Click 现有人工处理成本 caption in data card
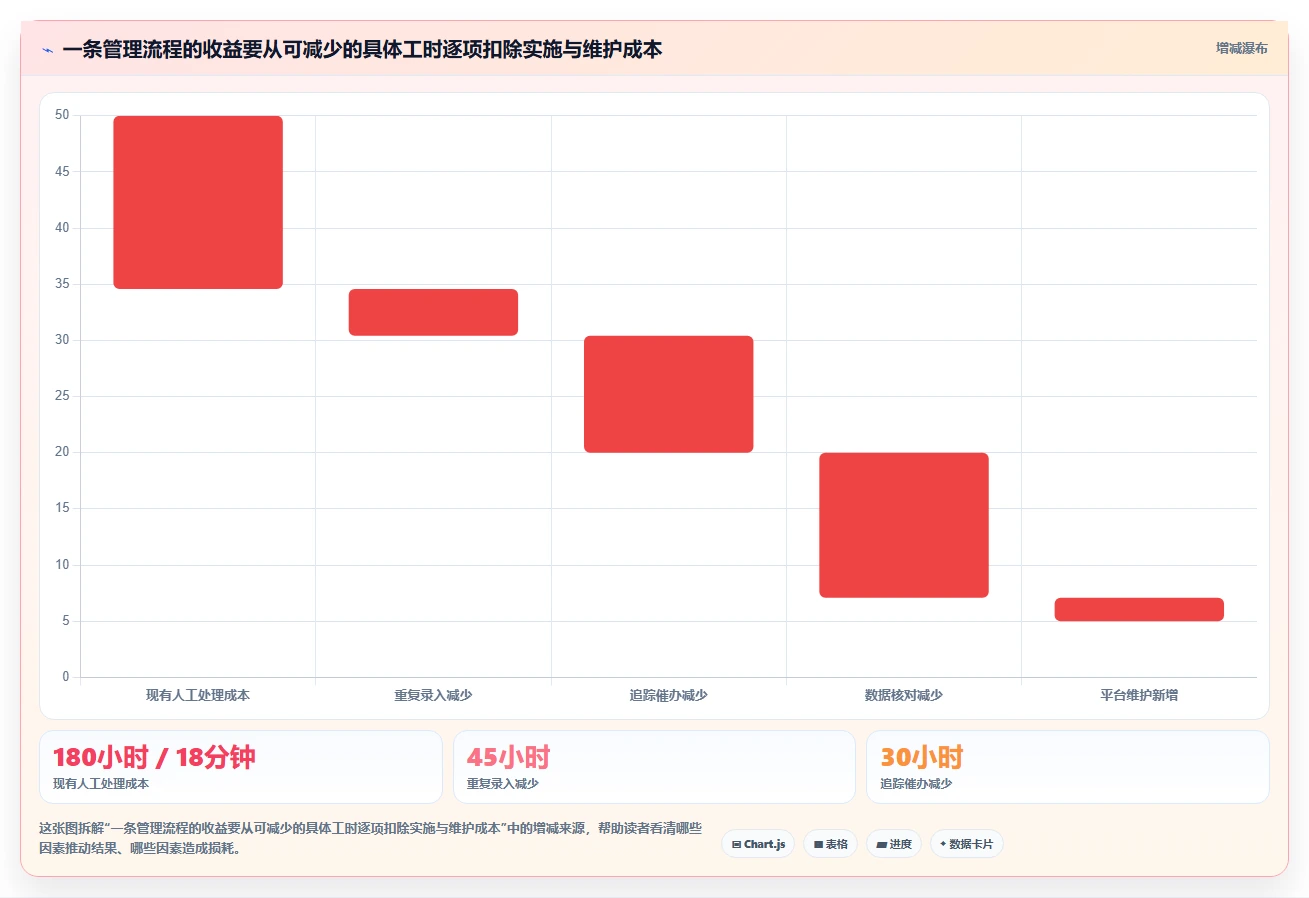 (101, 784)
